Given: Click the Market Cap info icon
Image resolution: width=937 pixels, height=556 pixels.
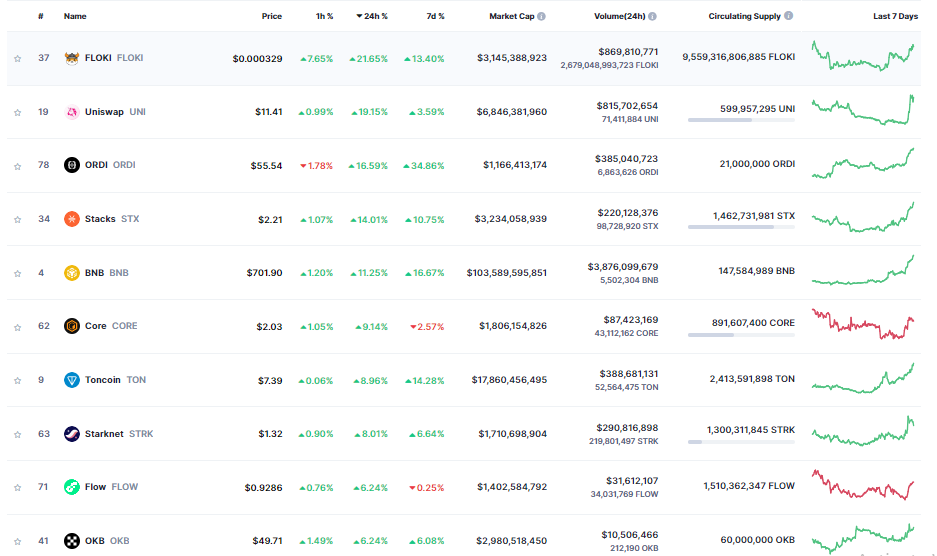Looking at the screenshot, I should point(541,16).
